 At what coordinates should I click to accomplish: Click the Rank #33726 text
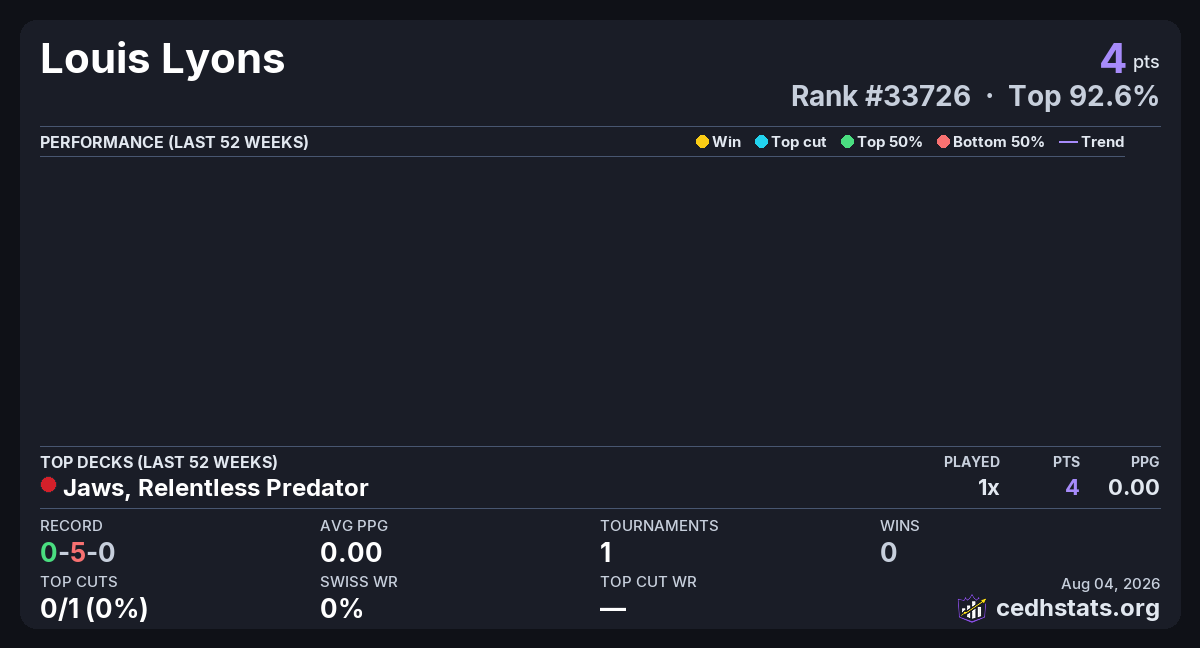881,96
